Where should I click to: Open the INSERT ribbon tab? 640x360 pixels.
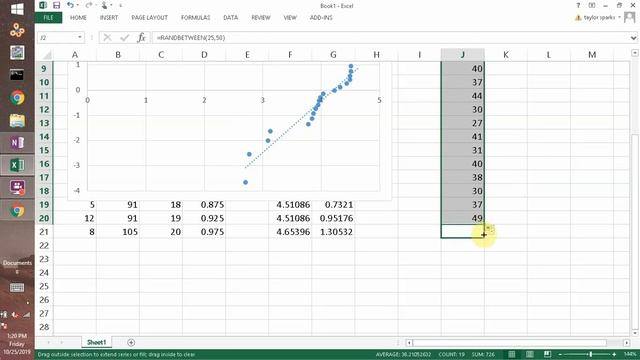tap(109, 18)
